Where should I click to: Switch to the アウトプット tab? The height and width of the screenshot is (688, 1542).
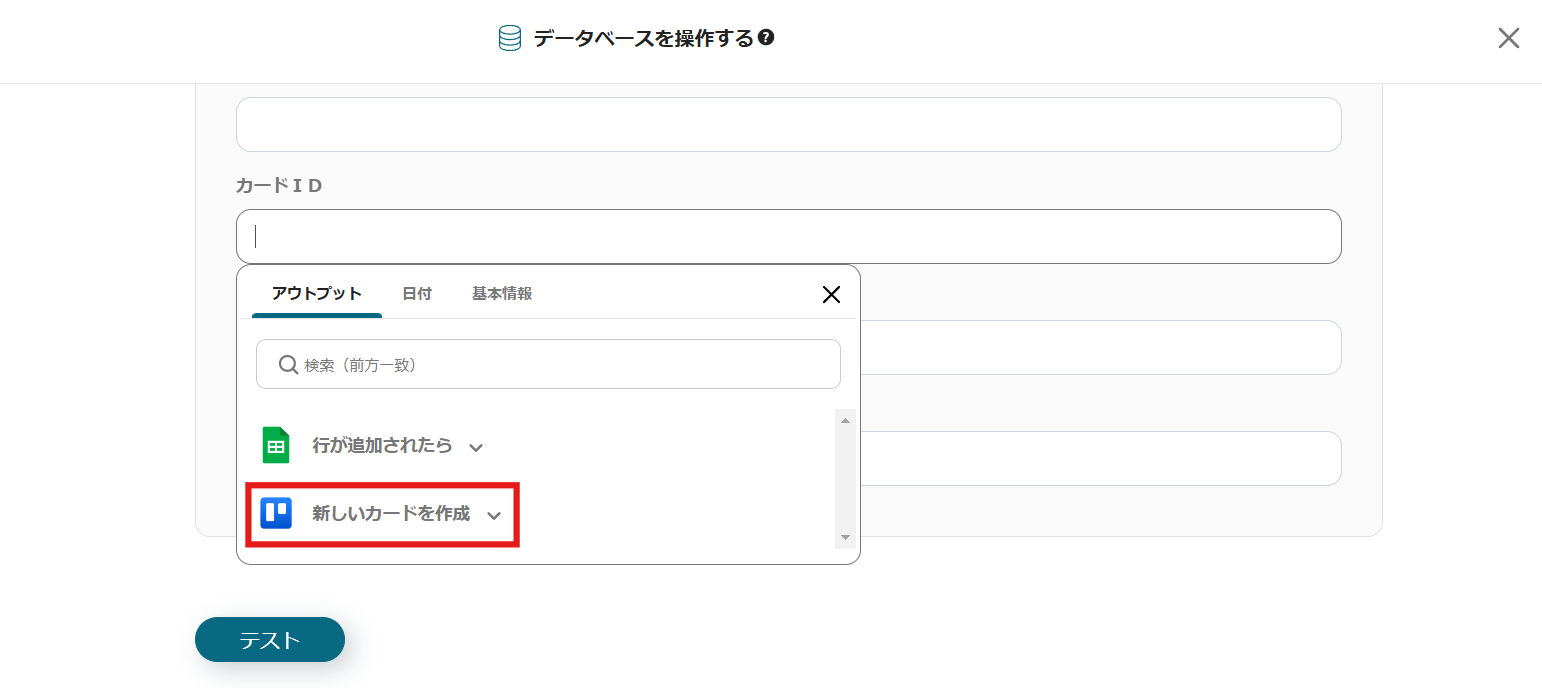click(316, 294)
